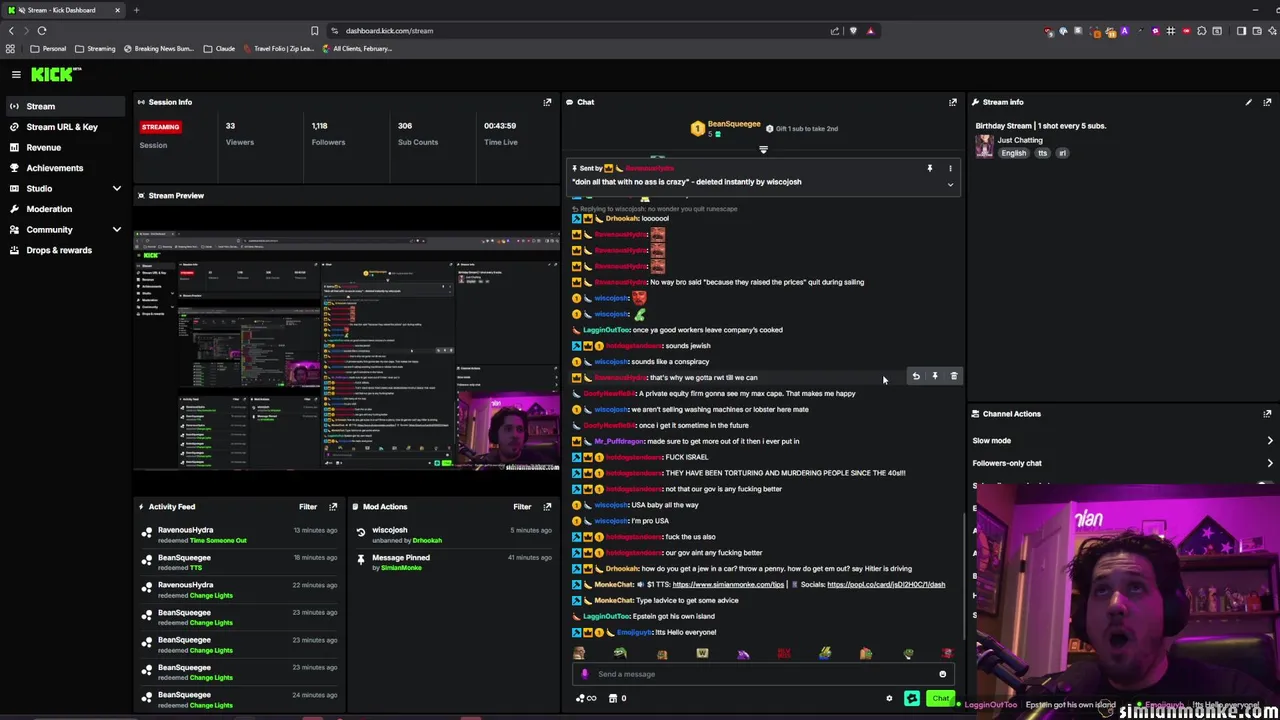Pop out the Channel Actions panel
The width and height of the screenshot is (1280, 720).
[1267, 414]
